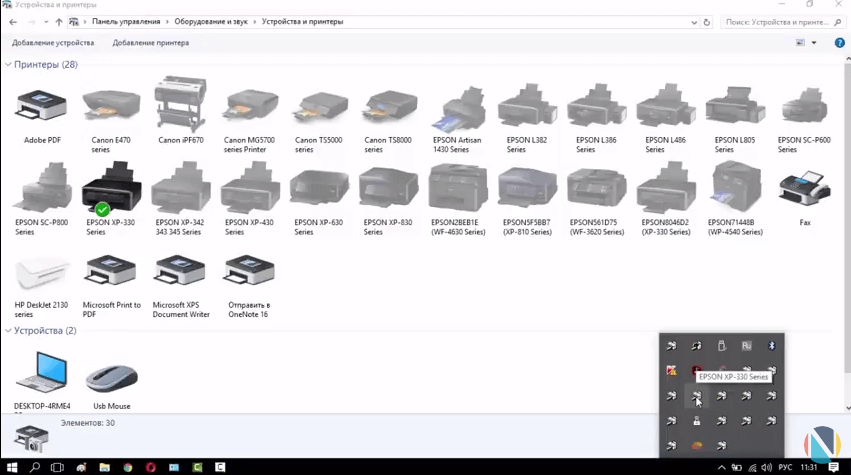Select the EPSON XP-430 Series printer

250,199
